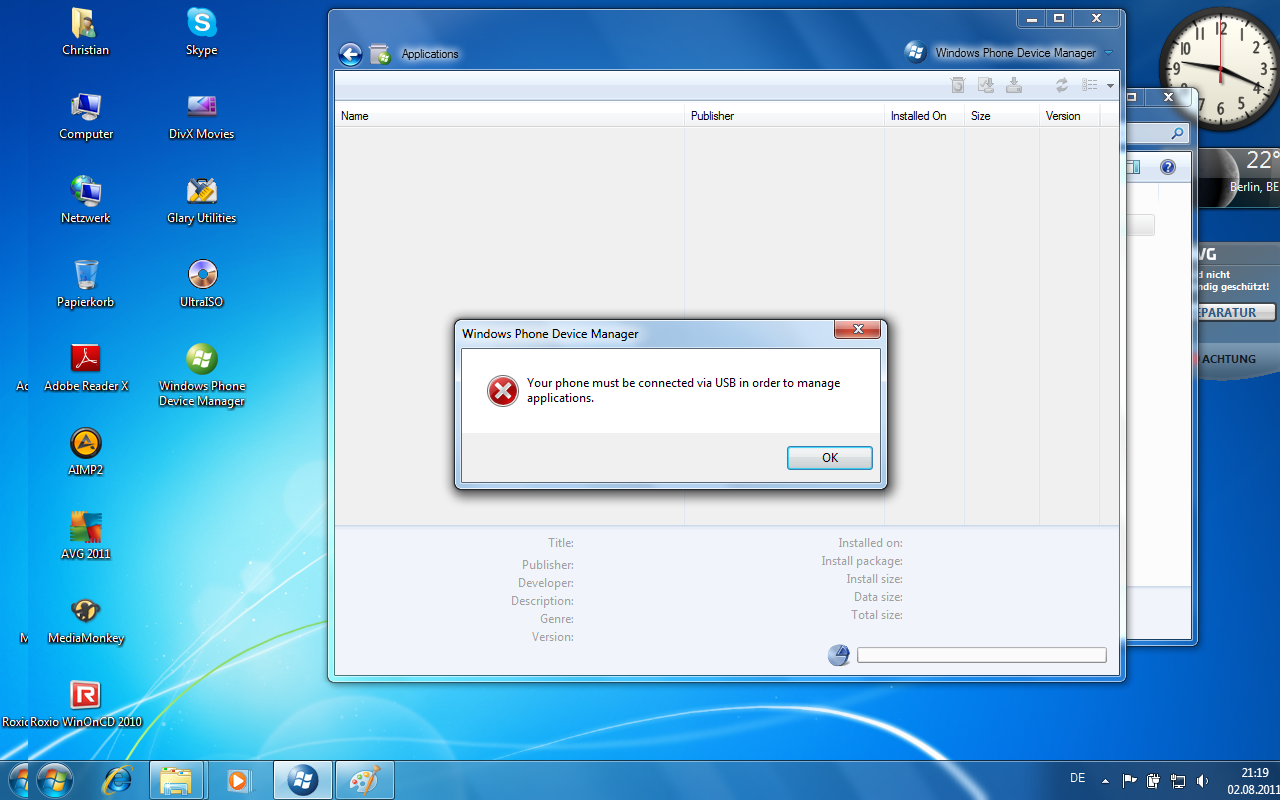Sort by the Publisher column header

(x=784, y=116)
